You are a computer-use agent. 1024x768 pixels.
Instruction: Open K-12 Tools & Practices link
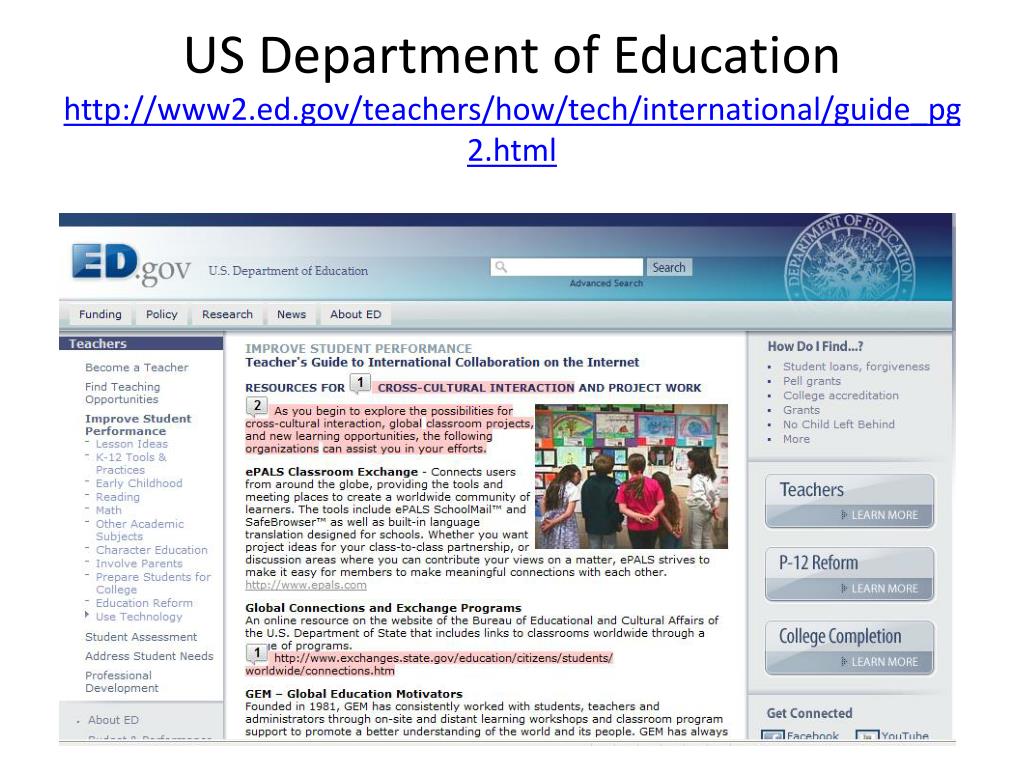pos(131,463)
